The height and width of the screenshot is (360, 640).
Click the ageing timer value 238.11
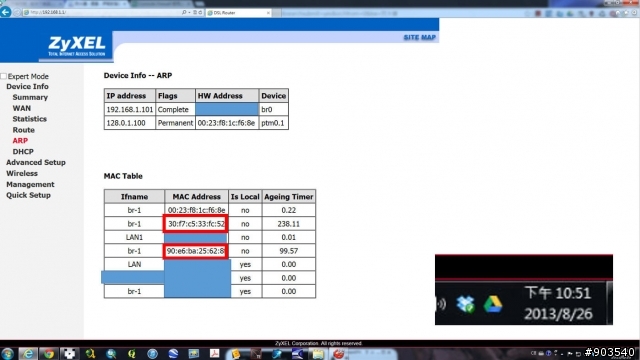(289, 224)
